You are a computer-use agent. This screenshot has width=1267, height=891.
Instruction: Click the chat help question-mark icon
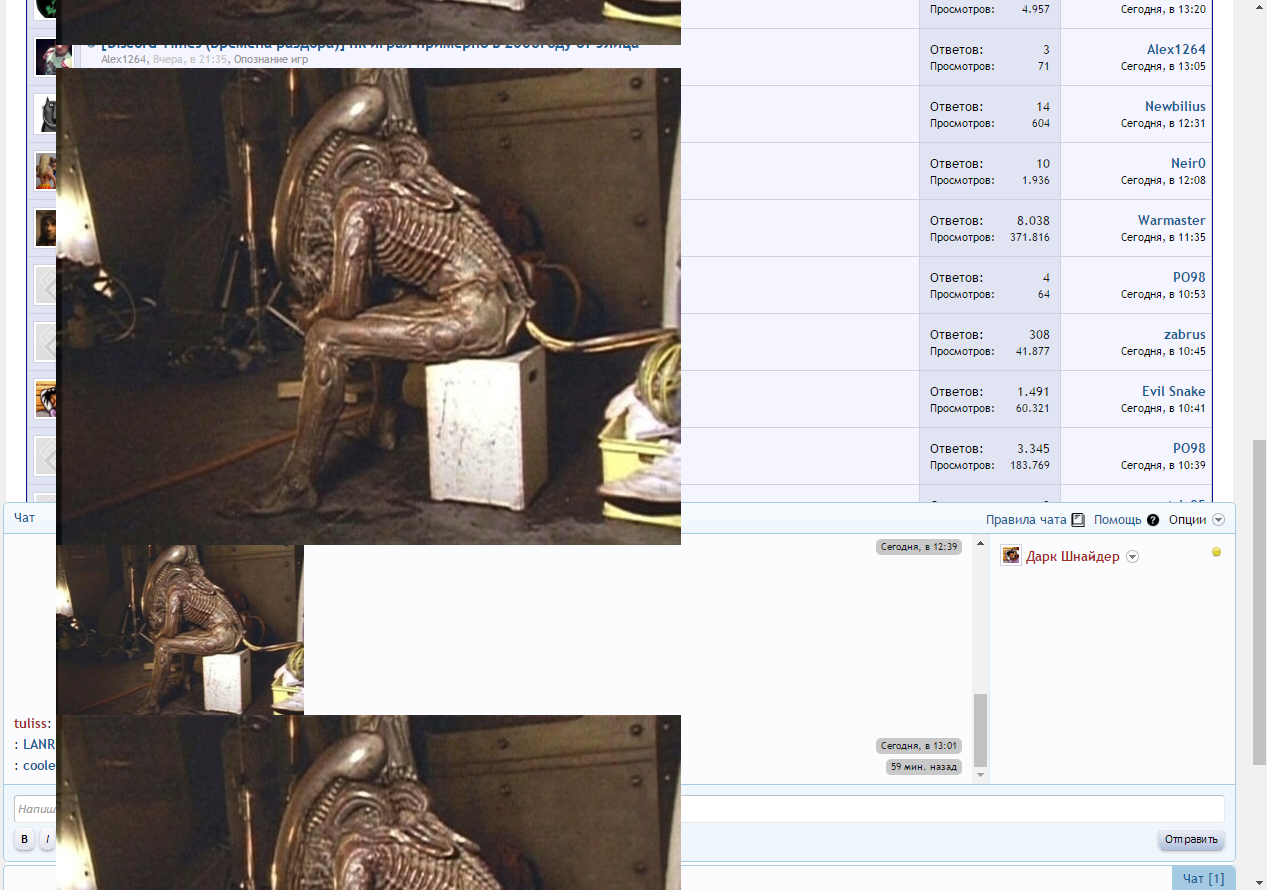pos(1153,520)
